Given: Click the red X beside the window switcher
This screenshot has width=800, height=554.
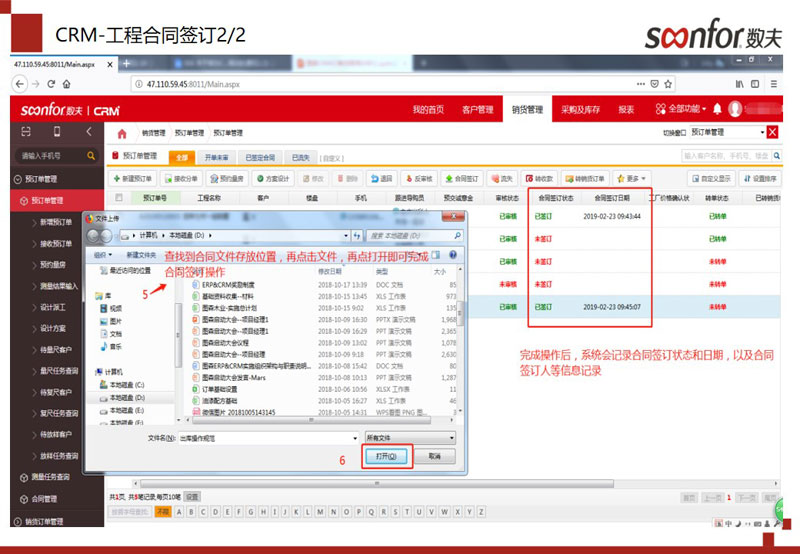Looking at the screenshot, I should [x=772, y=132].
